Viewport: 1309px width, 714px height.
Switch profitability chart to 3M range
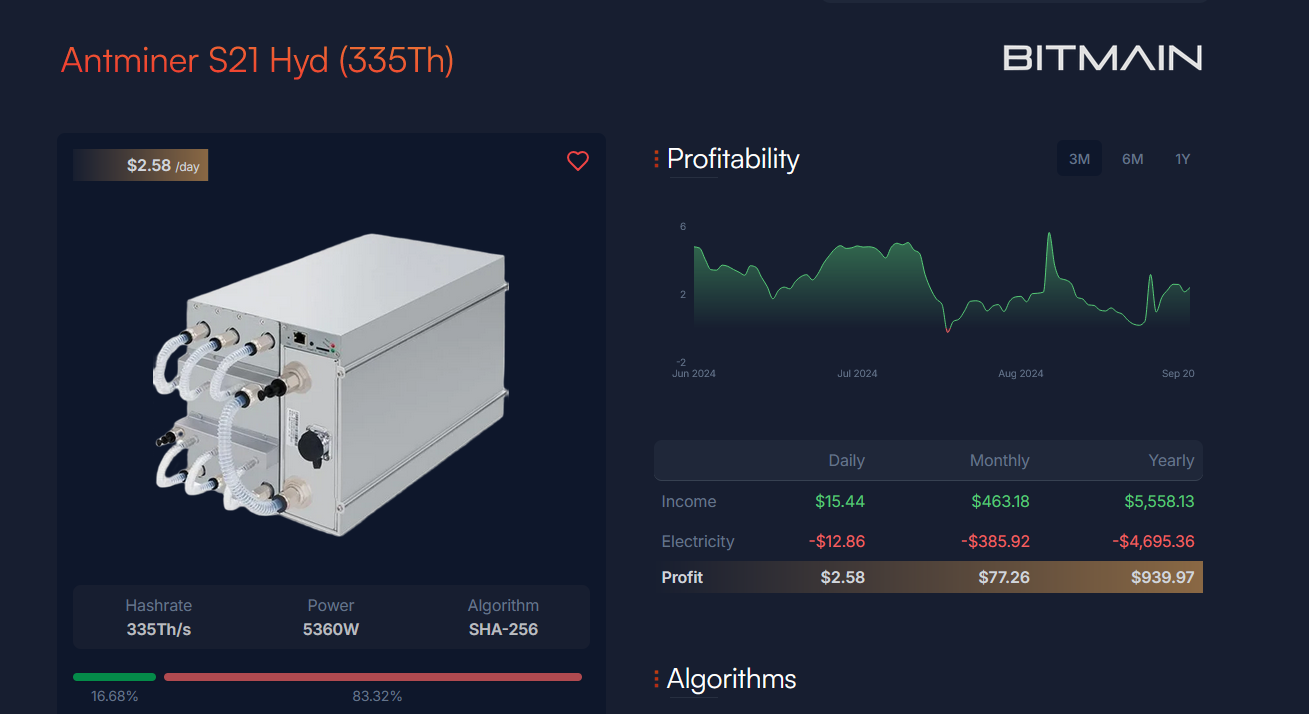[1079, 159]
